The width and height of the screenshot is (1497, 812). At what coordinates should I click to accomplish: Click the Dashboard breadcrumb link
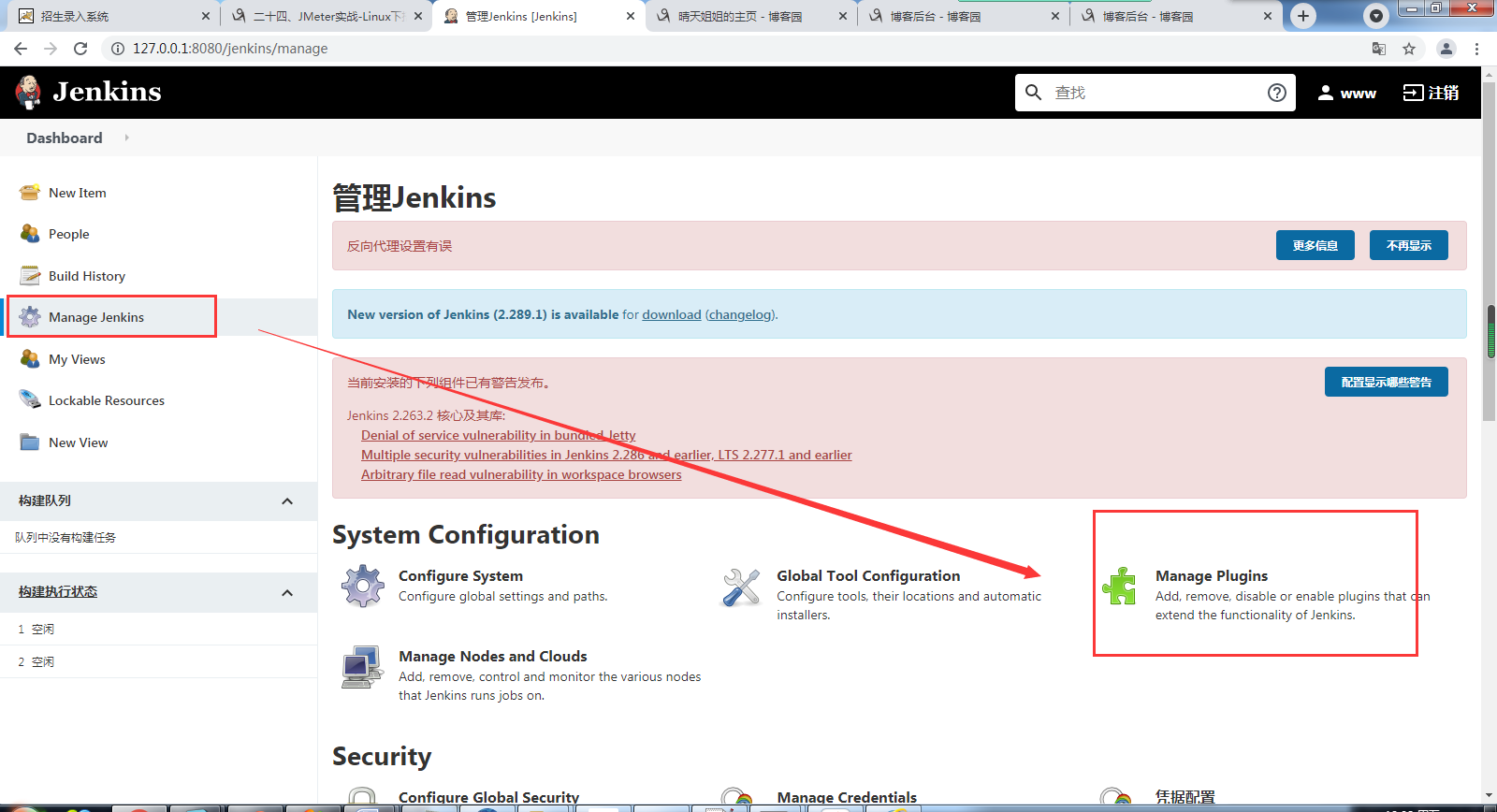pos(65,138)
